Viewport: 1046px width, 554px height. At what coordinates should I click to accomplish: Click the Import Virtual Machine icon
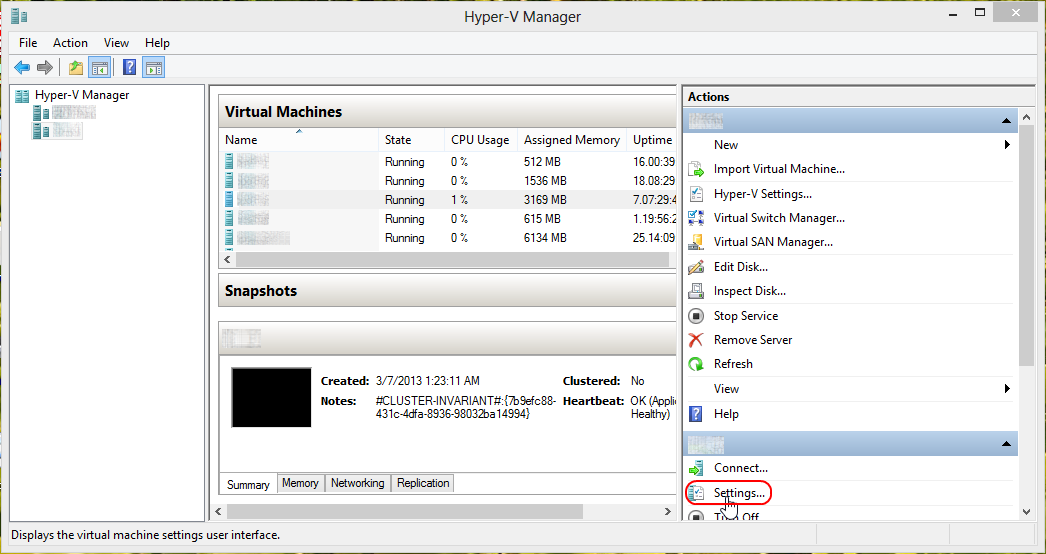(x=696, y=169)
